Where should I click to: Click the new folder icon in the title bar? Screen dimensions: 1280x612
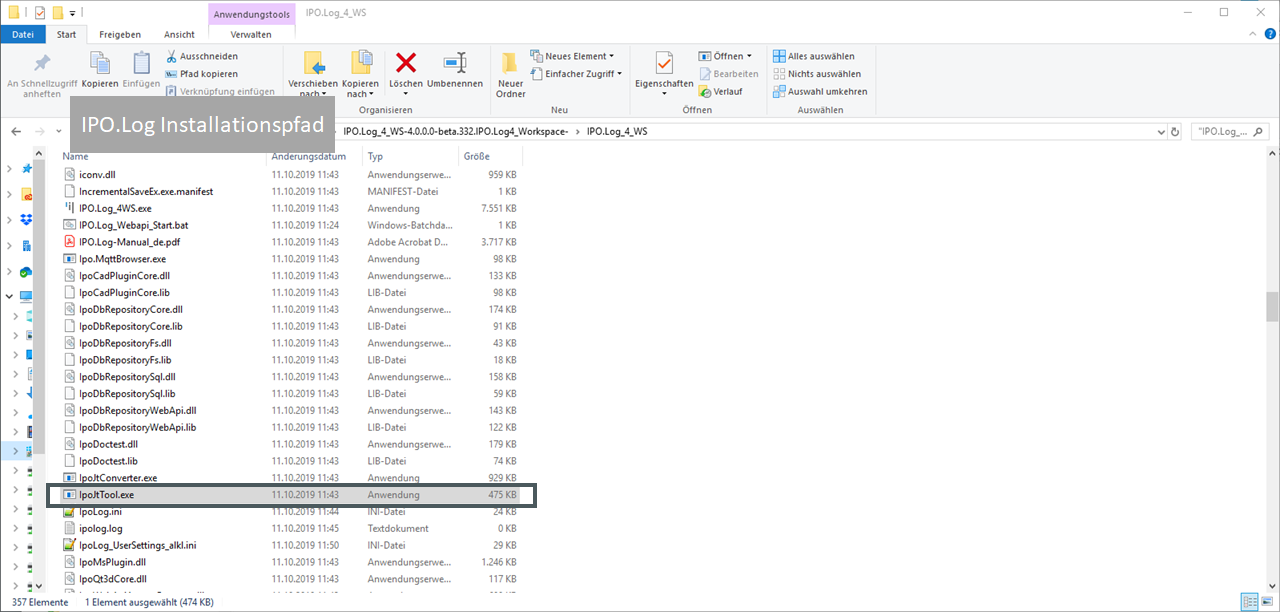(58, 13)
